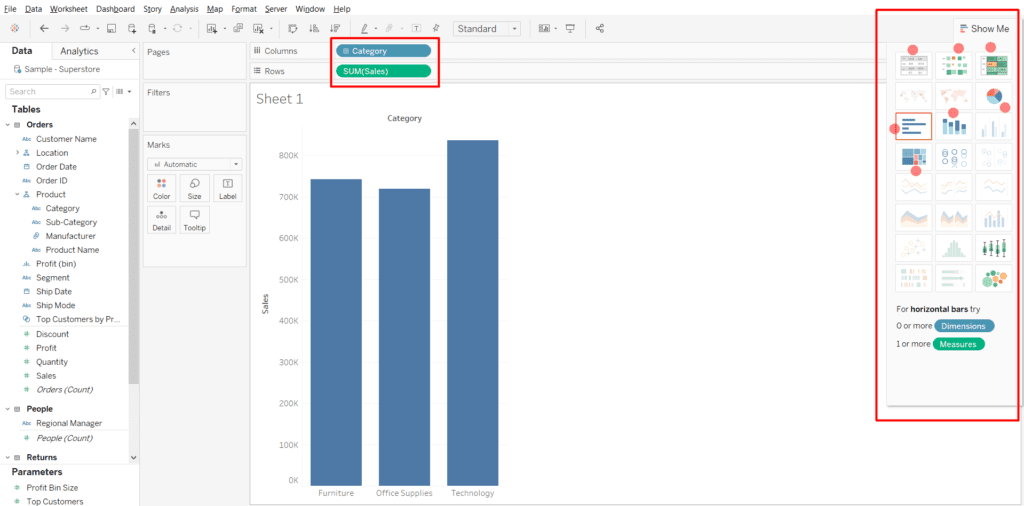
Task: Click the New Worksheet toolbar icon
Action: [x=212, y=29]
